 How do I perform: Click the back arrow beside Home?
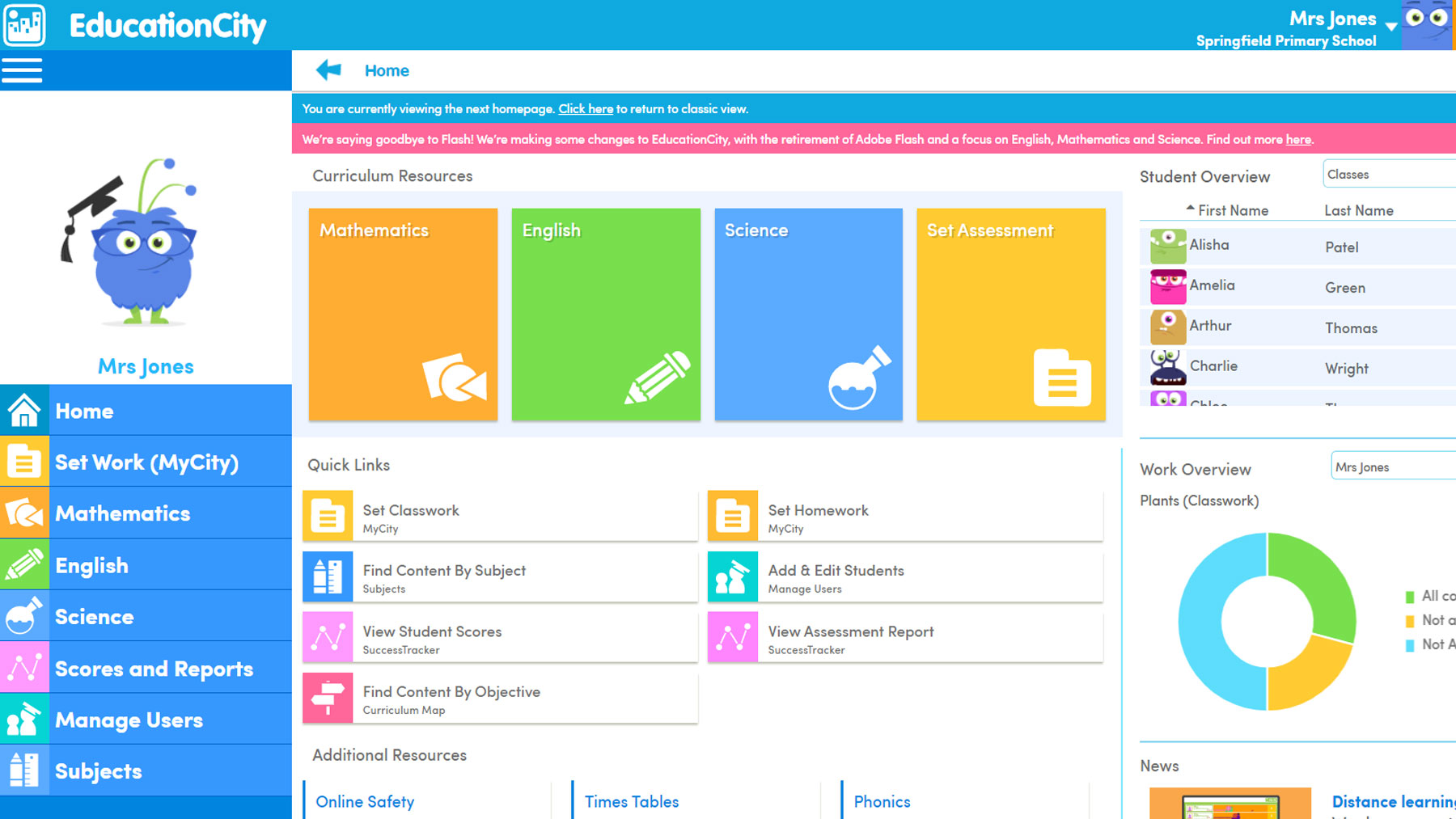click(327, 70)
